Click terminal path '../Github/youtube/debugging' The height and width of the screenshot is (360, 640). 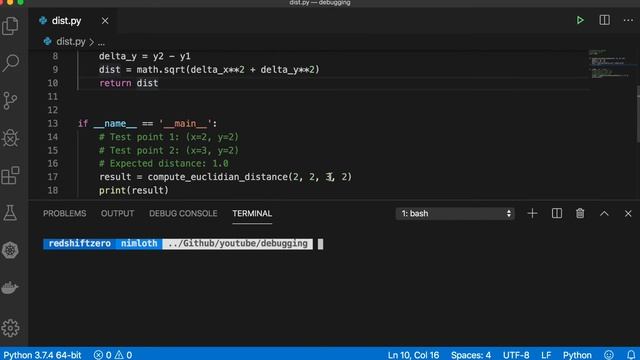point(238,244)
